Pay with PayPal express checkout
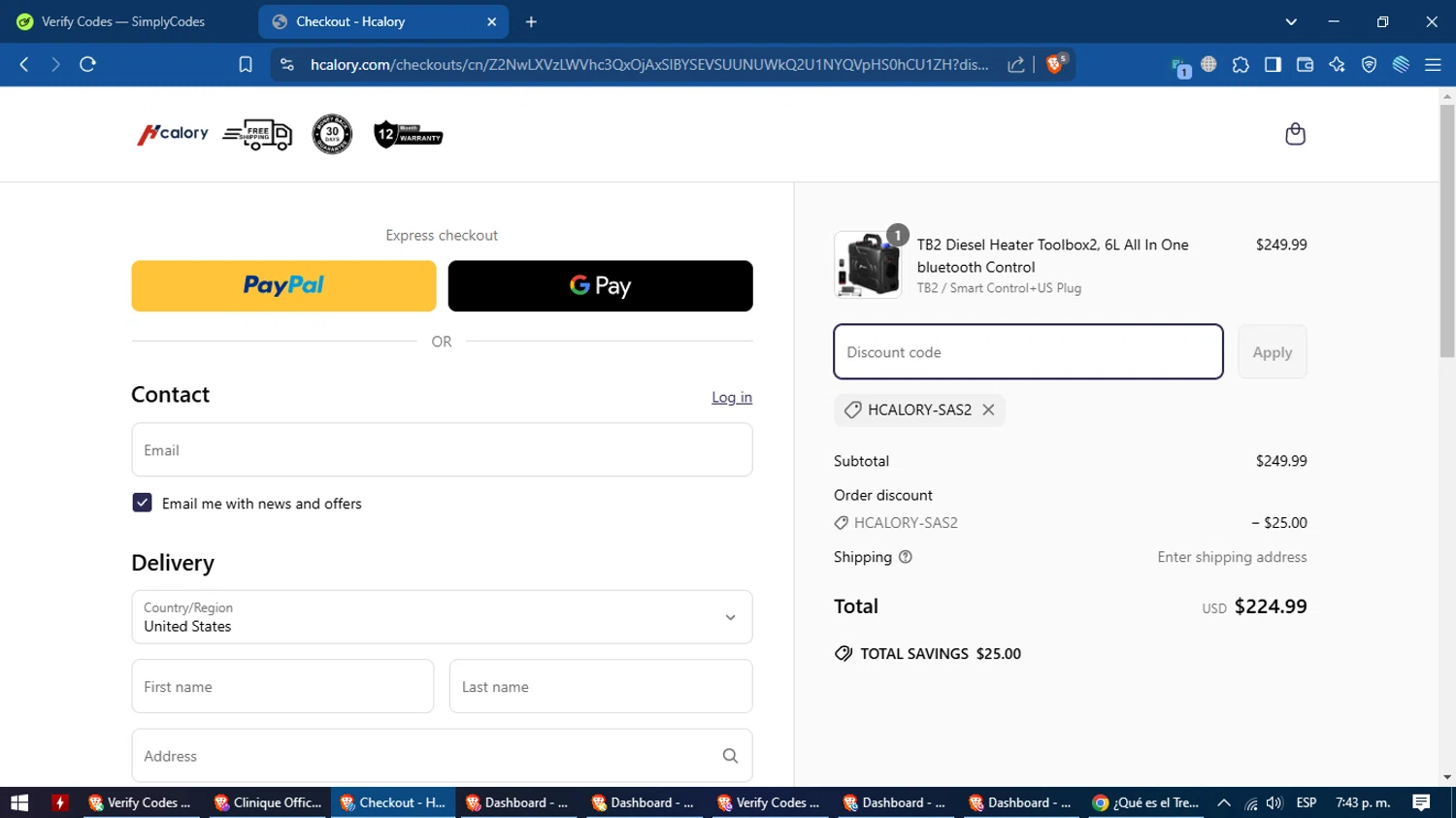The image size is (1456, 818). coord(283,285)
